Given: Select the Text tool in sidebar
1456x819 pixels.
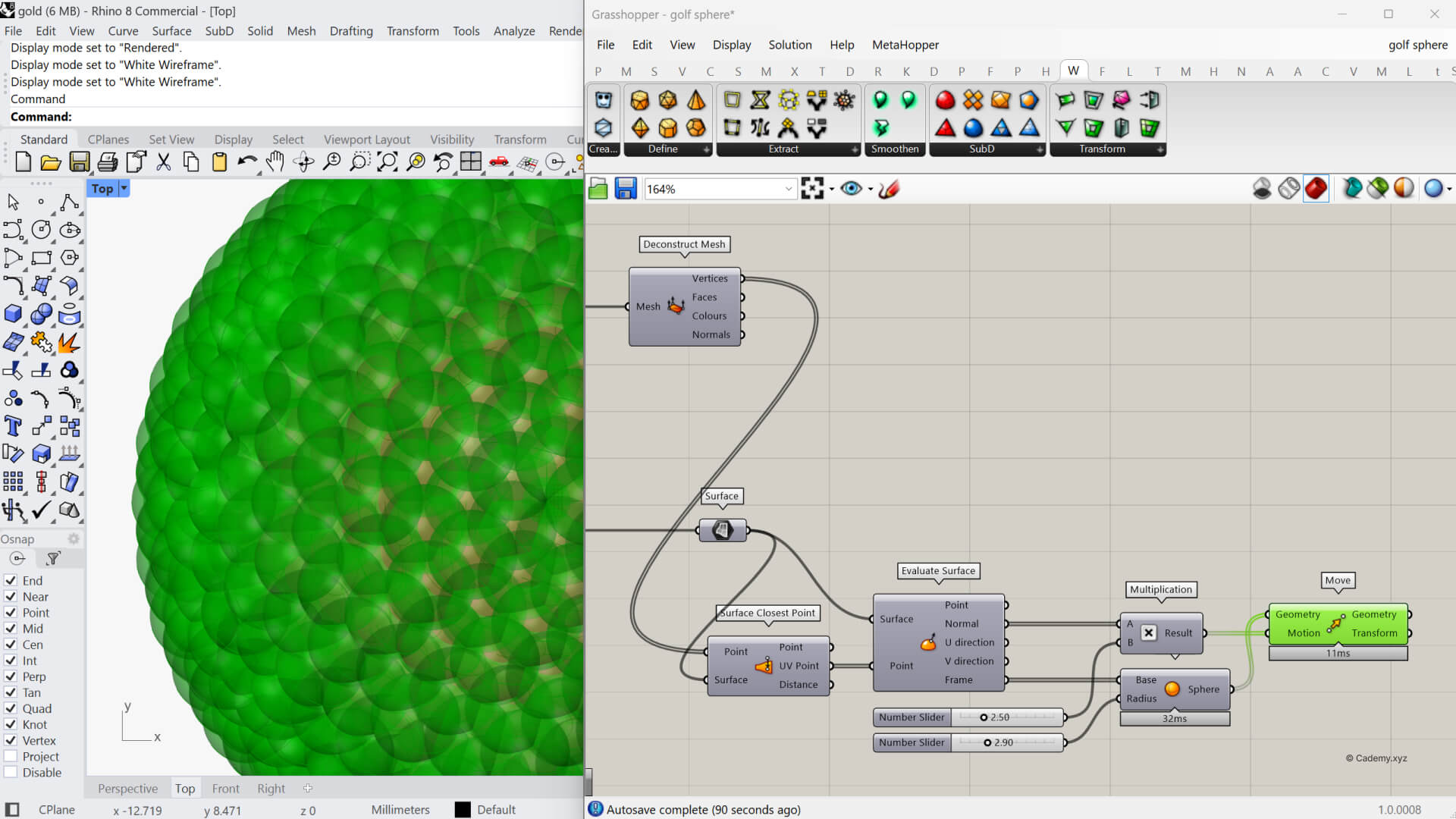Looking at the screenshot, I should click(x=13, y=426).
